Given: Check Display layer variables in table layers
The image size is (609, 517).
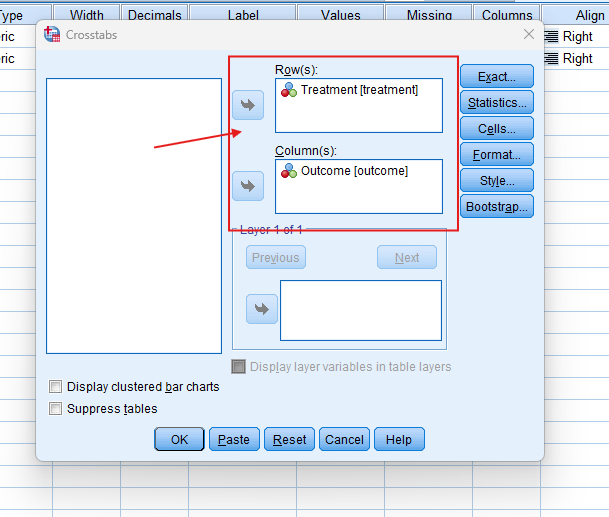Looking at the screenshot, I should (x=239, y=367).
